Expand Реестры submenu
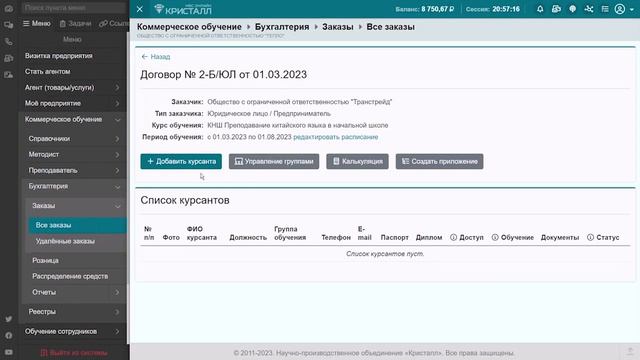Image resolution: width=640 pixels, height=360 pixels. point(75,312)
